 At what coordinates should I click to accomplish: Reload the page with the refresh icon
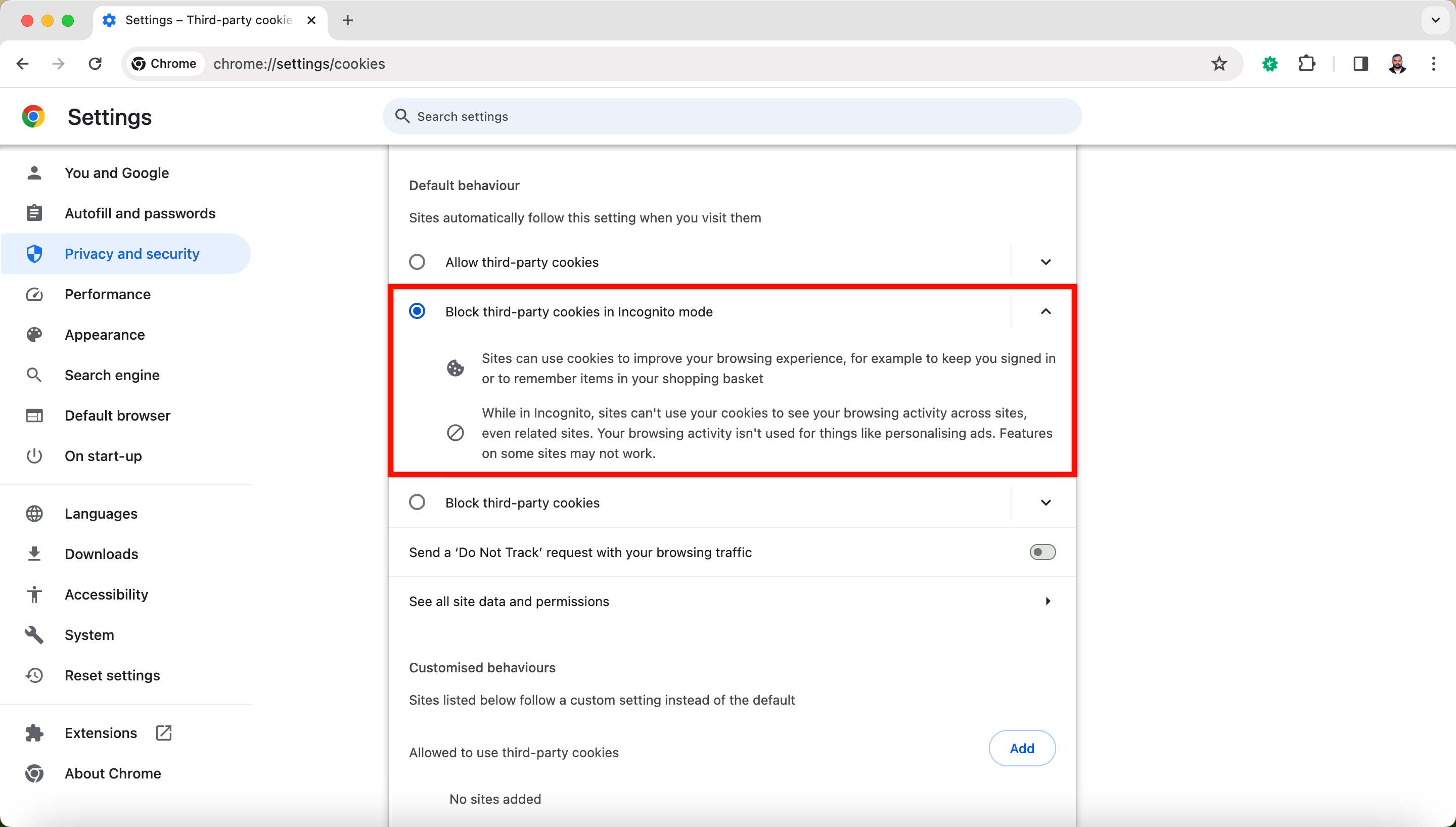(95, 64)
